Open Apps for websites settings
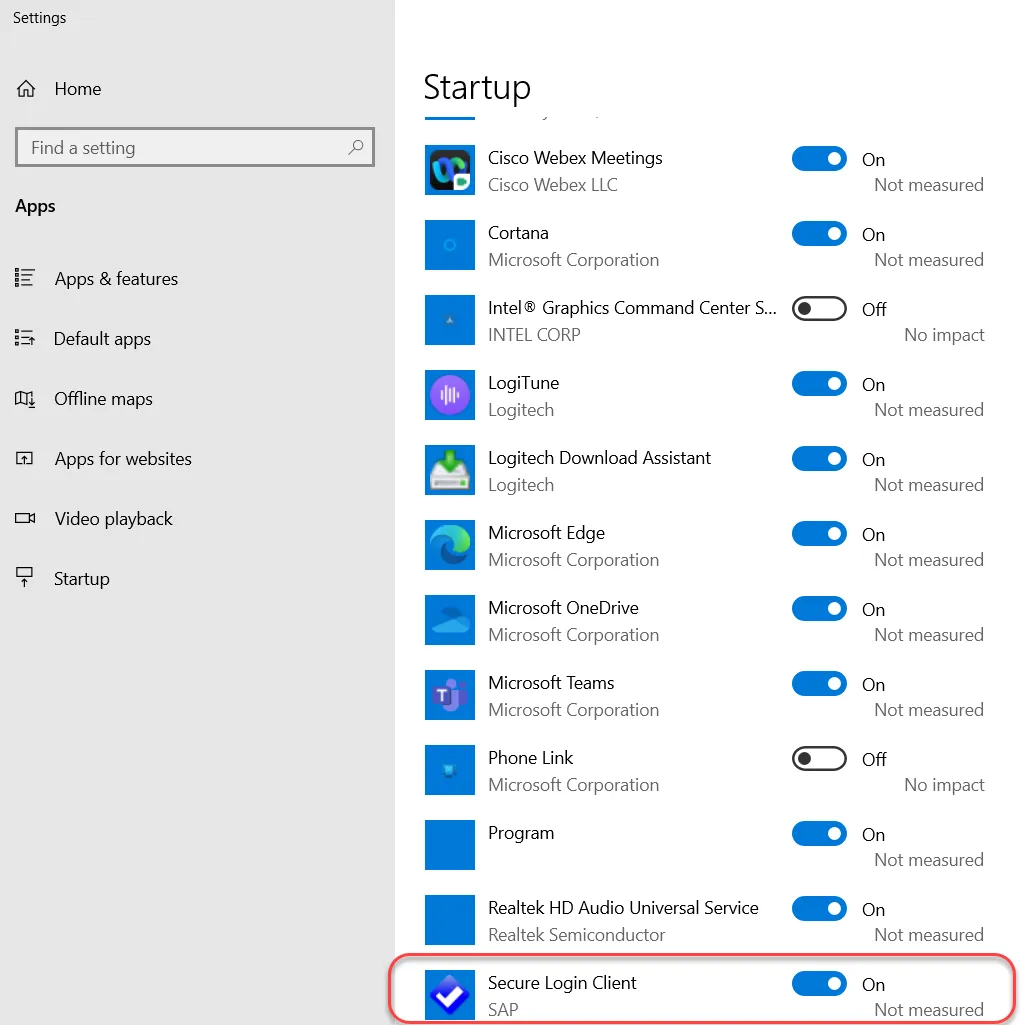The height and width of the screenshot is (1025, 1026). pyautogui.click(x=123, y=459)
